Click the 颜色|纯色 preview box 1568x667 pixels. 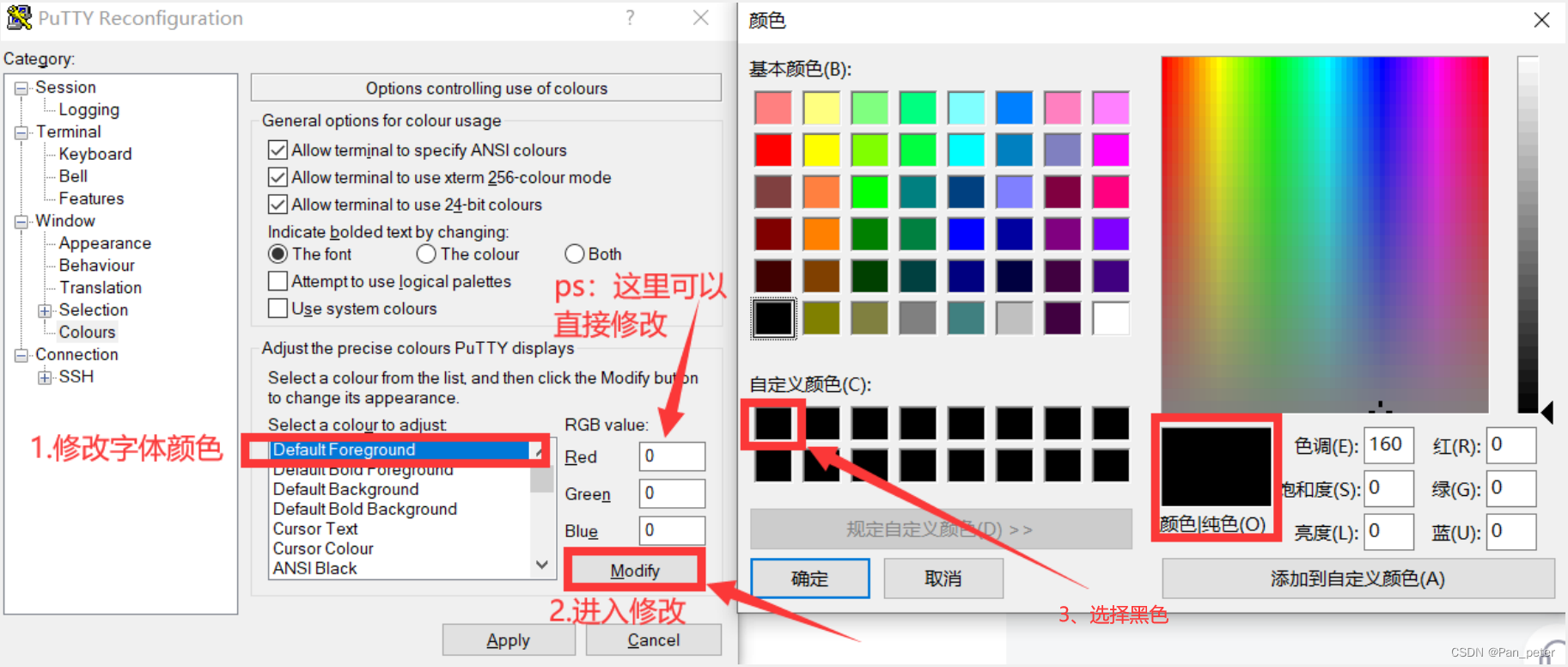click(1217, 467)
